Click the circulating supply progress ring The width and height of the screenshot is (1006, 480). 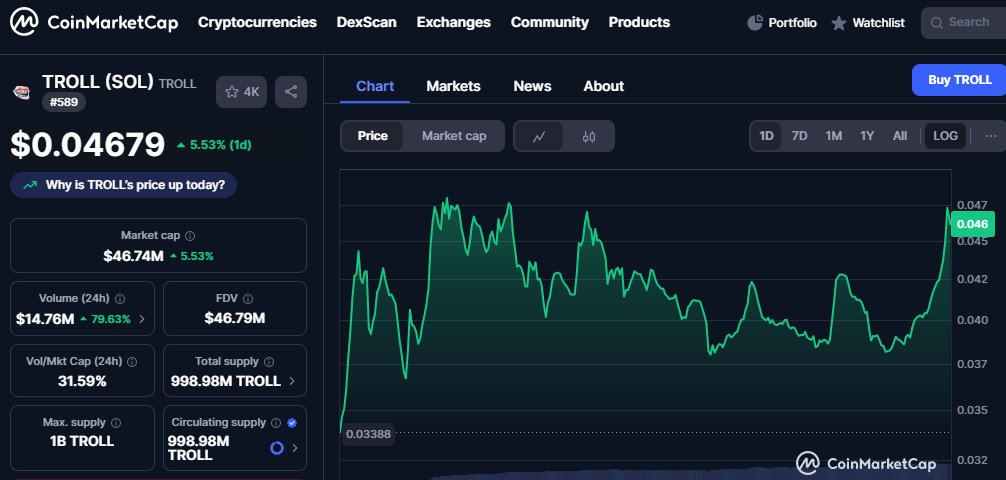pyautogui.click(x=277, y=448)
